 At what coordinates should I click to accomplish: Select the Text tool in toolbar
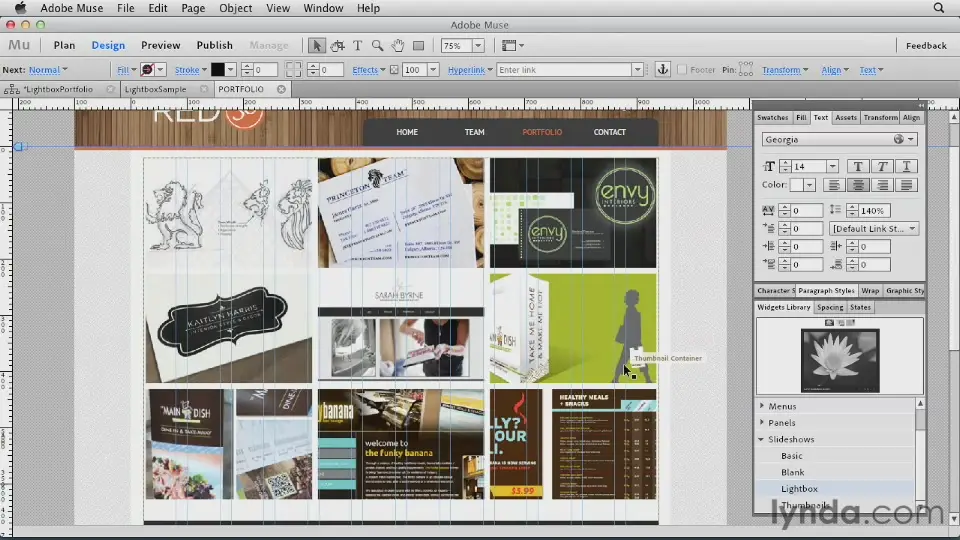(358, 45)
